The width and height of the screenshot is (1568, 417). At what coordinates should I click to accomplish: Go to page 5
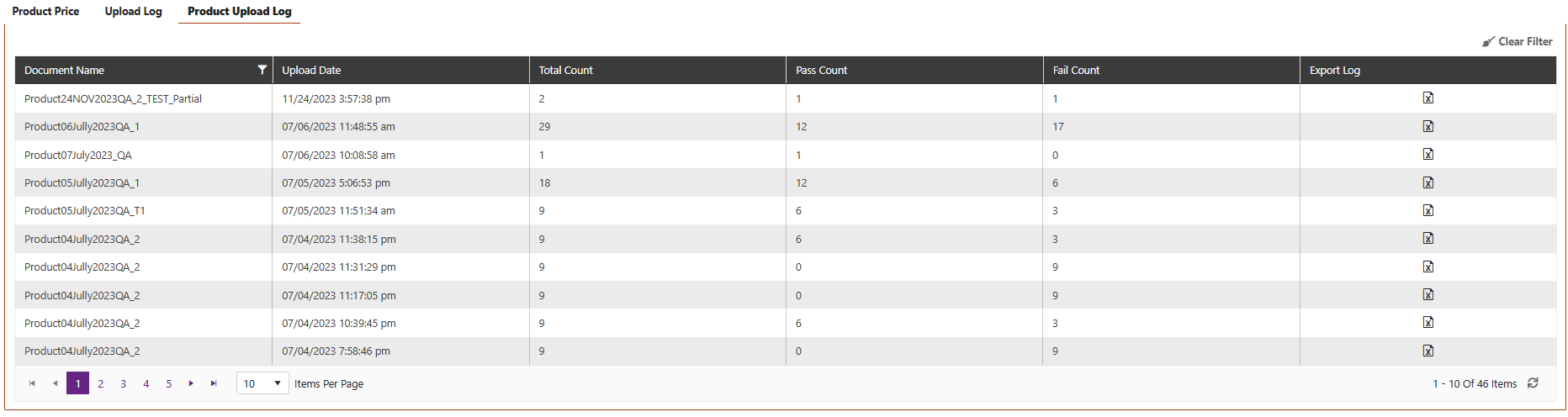pos(168,383)
